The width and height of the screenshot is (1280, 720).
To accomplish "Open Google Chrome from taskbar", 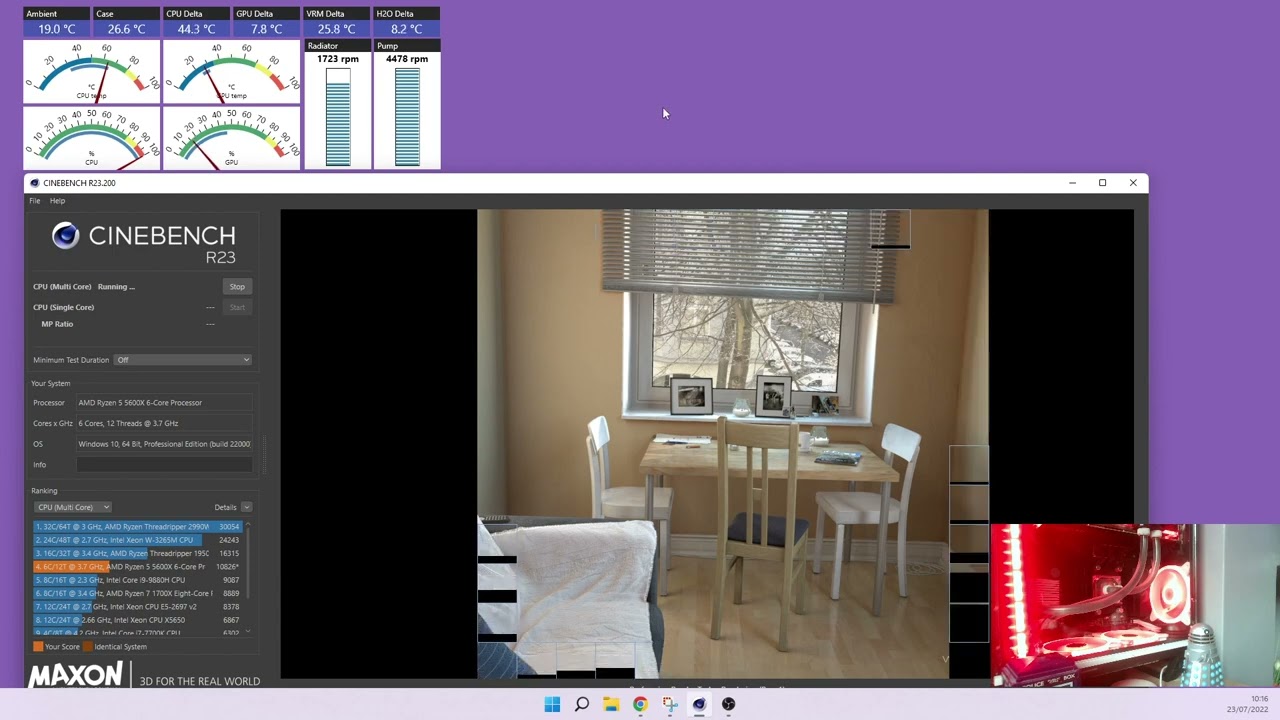I will pos(640,704).
